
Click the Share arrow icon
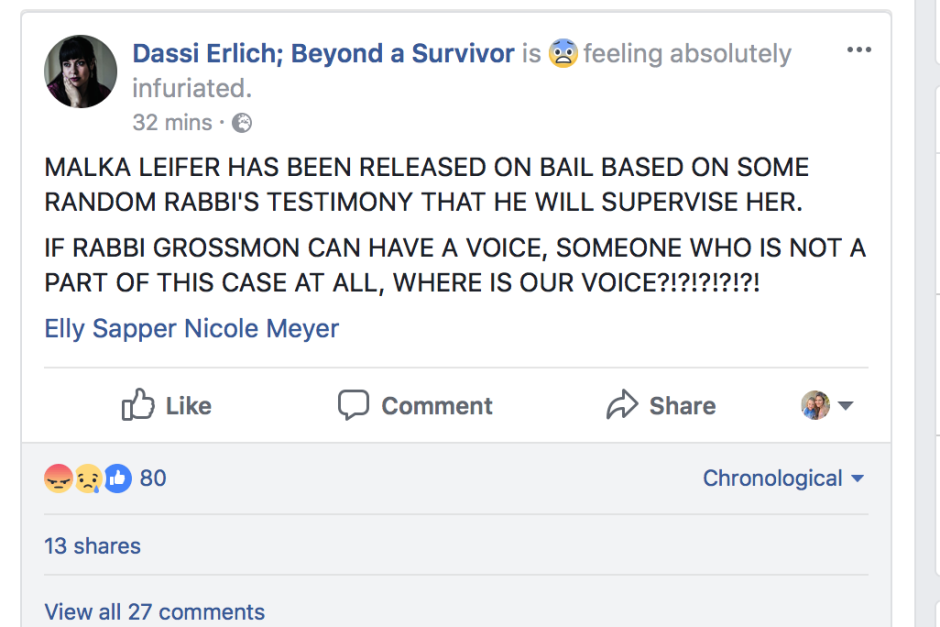(x=622, y=405)
